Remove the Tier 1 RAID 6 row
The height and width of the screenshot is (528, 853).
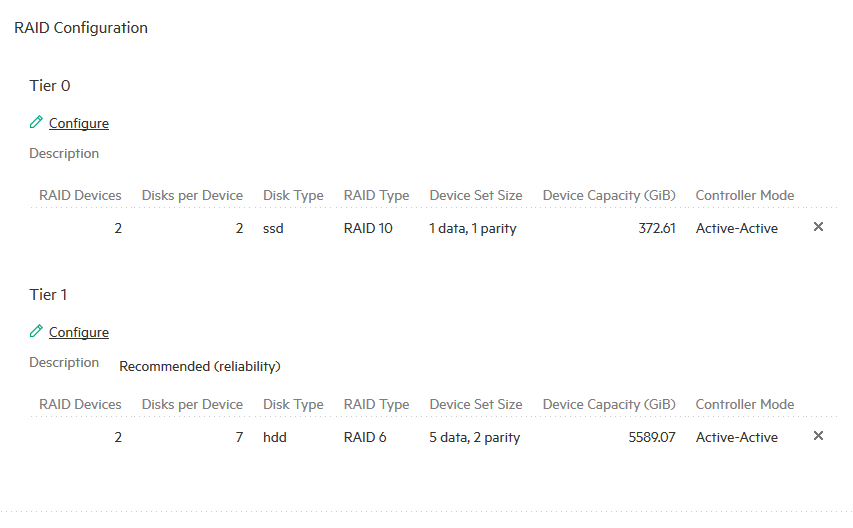(818, 436)
